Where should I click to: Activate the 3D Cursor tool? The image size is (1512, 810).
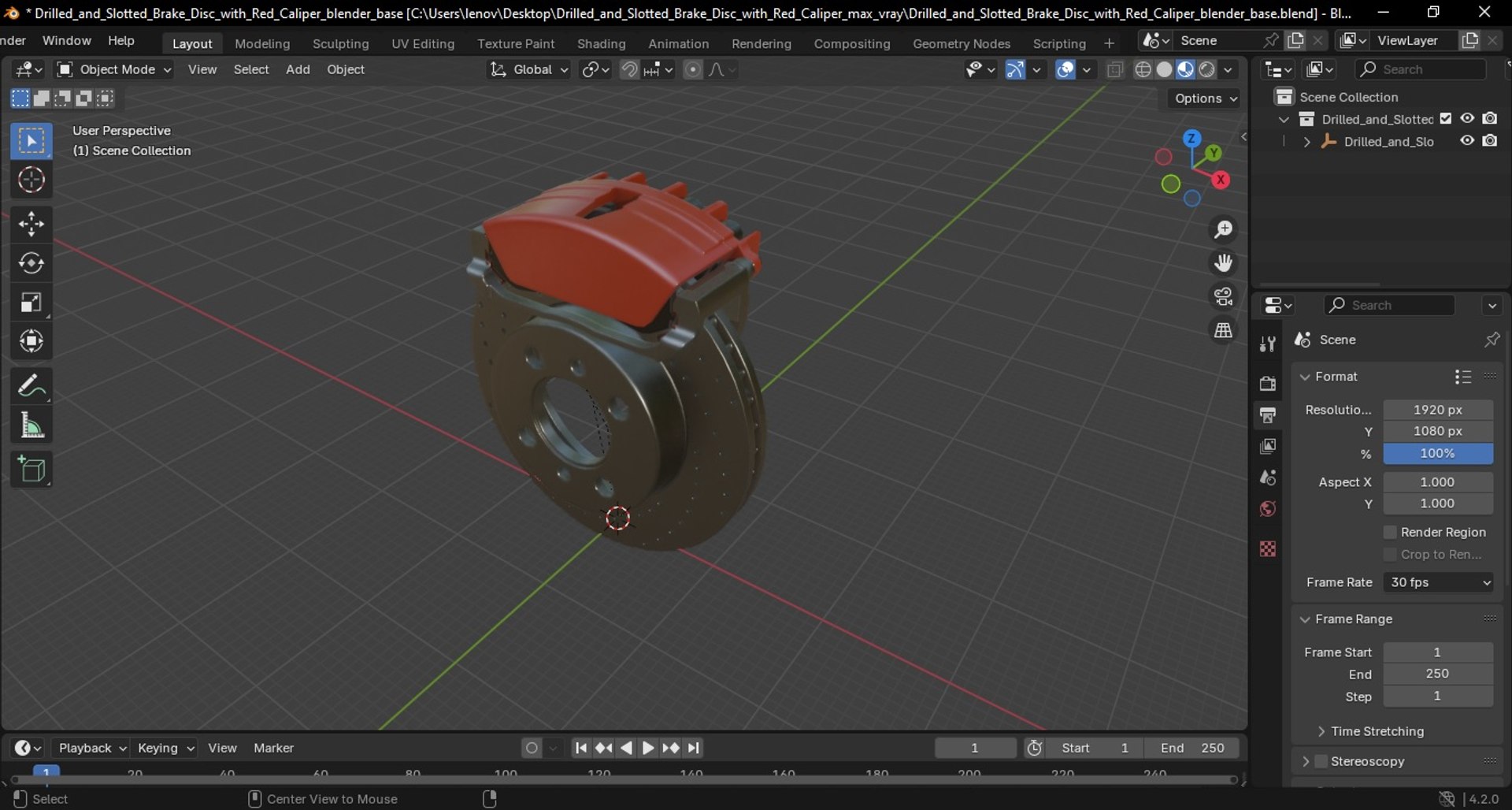(x=31, y=180)
